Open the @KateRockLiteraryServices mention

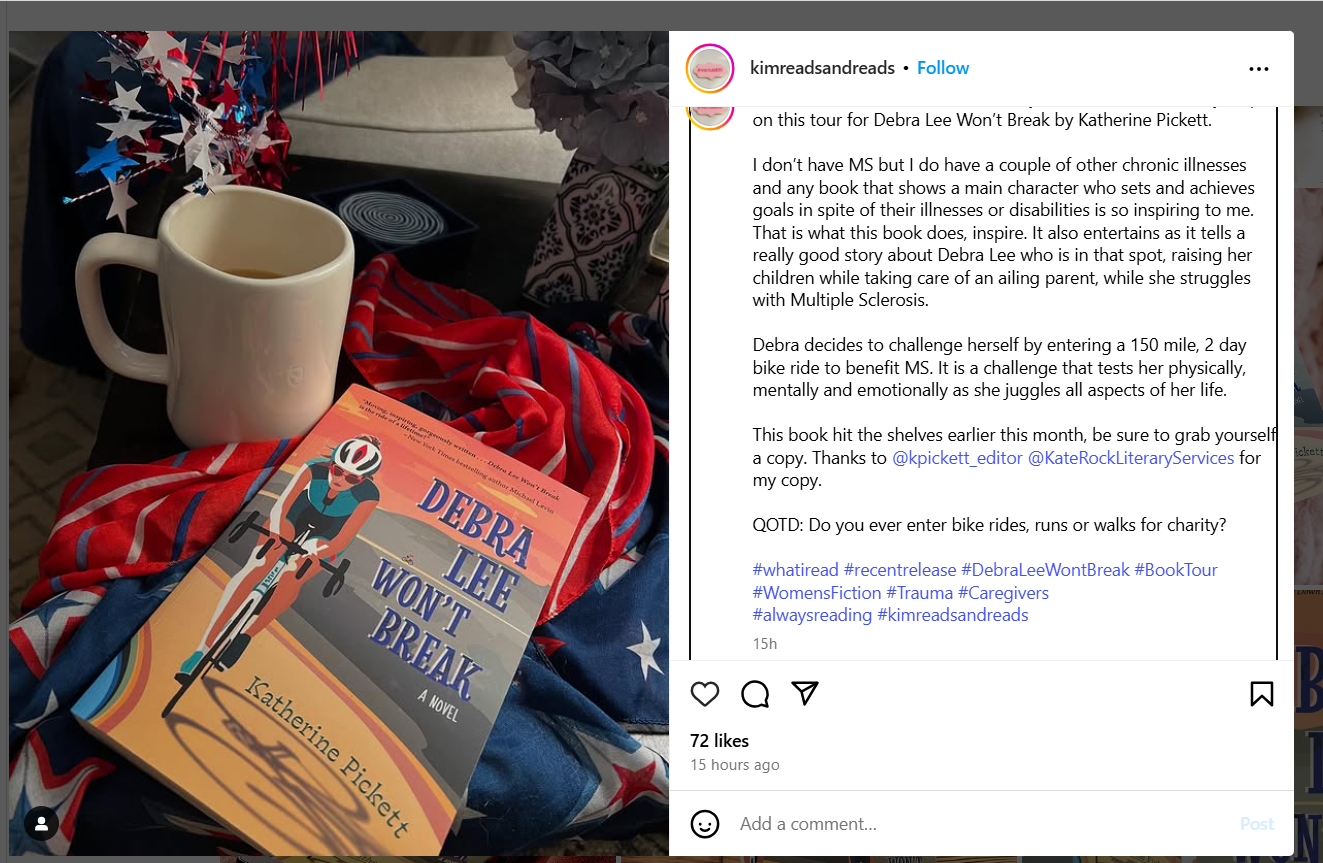[1131, 458]
